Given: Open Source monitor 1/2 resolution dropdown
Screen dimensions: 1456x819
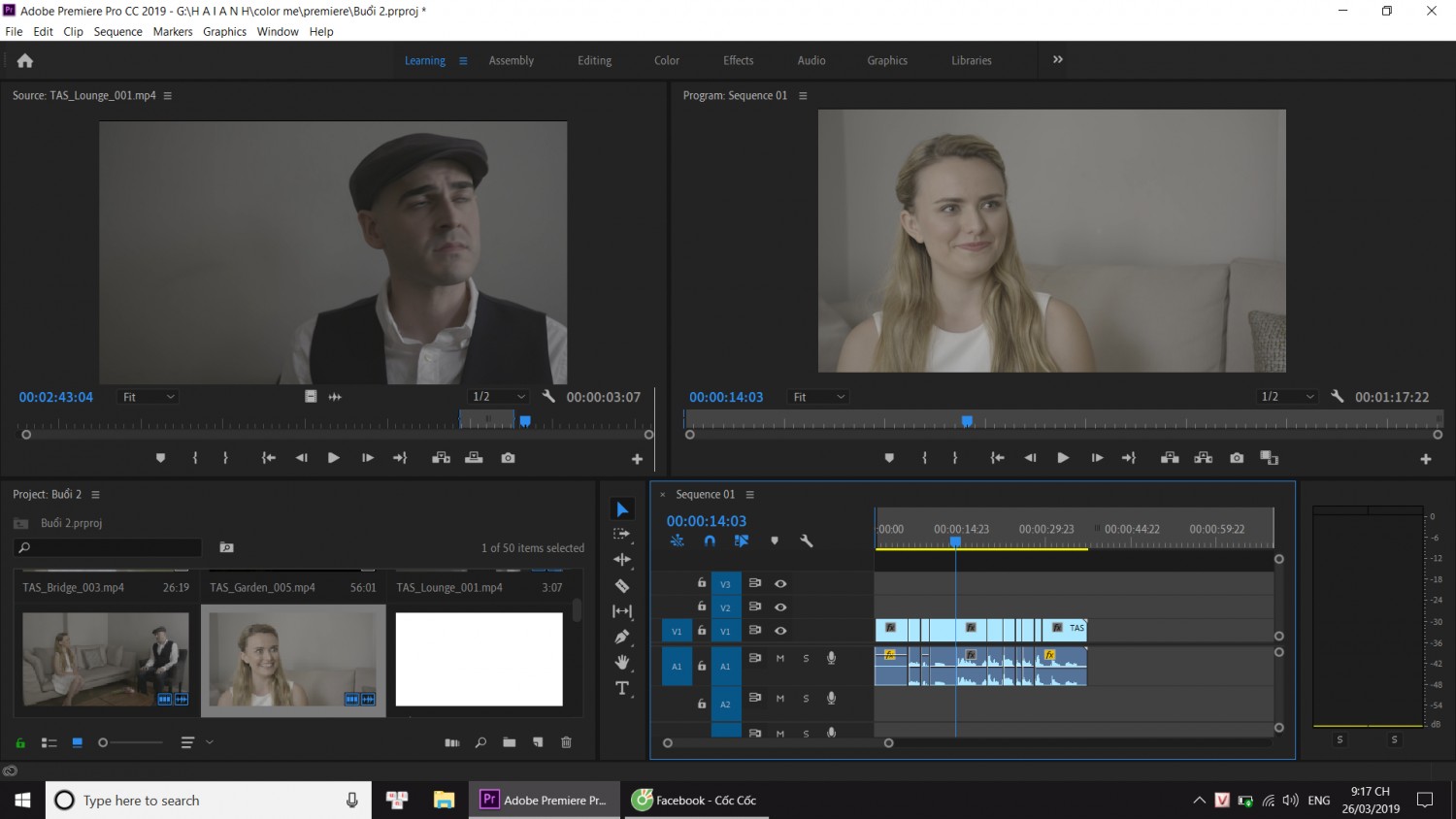Looking at the screenshot, I should (498, 397).
